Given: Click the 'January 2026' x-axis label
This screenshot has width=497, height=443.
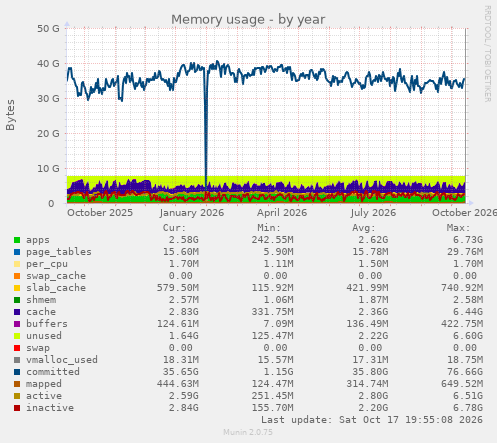Looking at the screenshot, I should (x=192, y=213).
